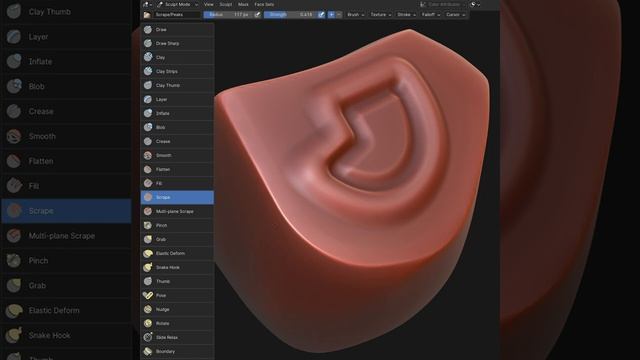Click Blob in the enlarged left list
Image resolution: width=640 pixels, height=360 pixels.
(x=67, y=87)
